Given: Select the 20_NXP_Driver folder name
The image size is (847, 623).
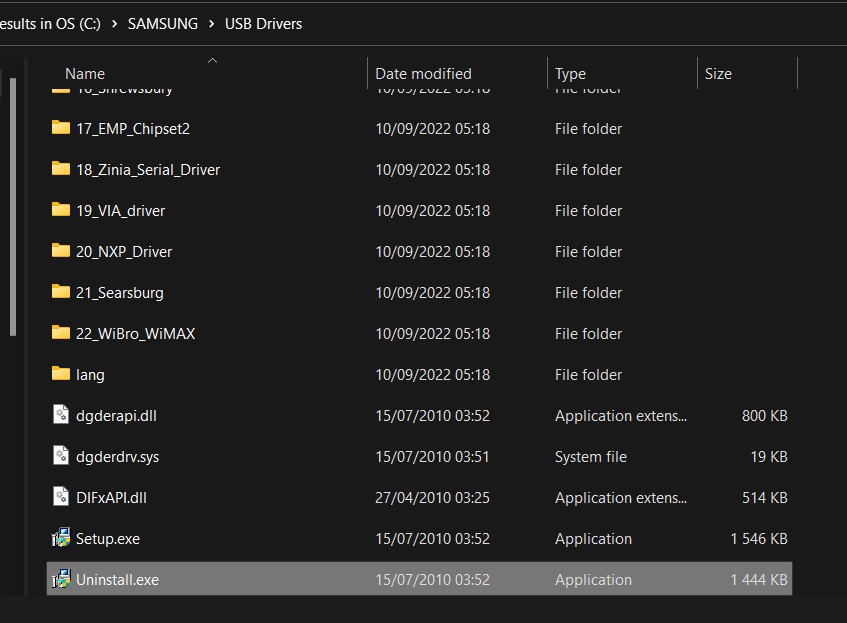Looking at the screenshot, I should (x=124, y=252).
